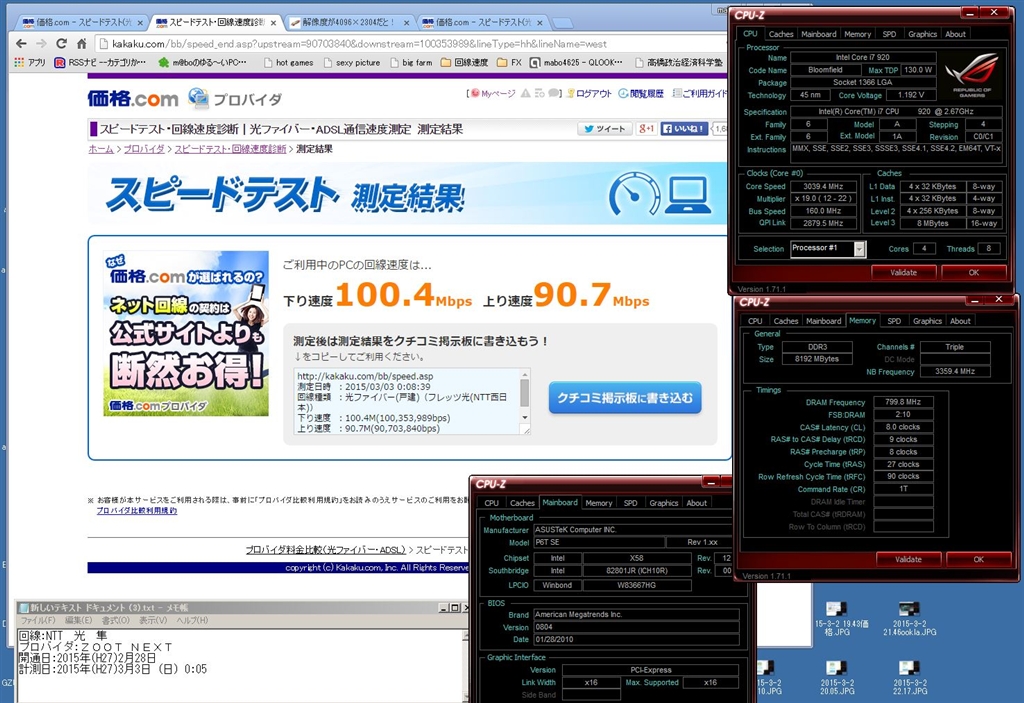Click the 価格.com logo
Viewport: 1024px width, 703px height.
coord(133,99)
